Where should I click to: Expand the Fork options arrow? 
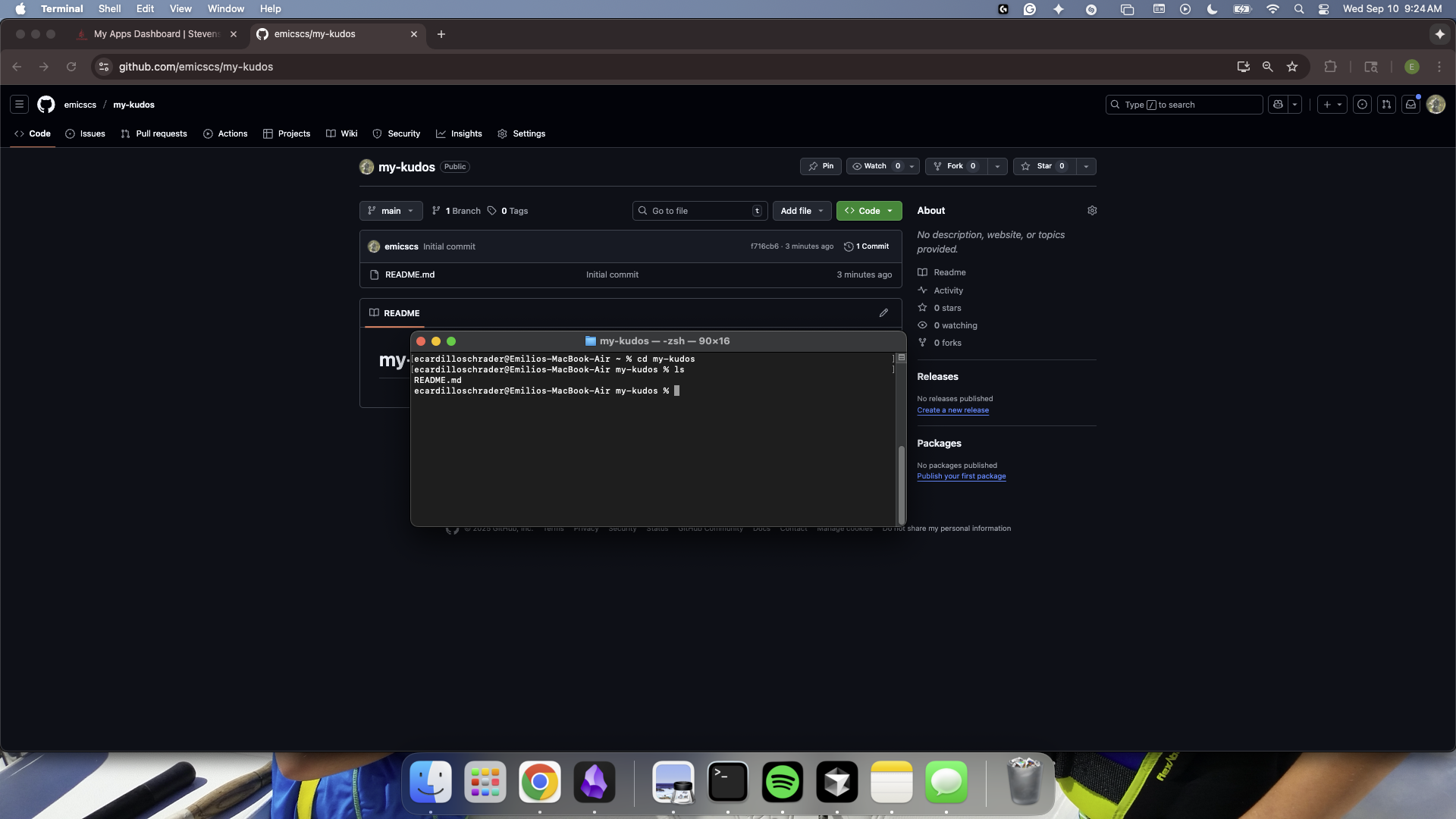point(997,166)
